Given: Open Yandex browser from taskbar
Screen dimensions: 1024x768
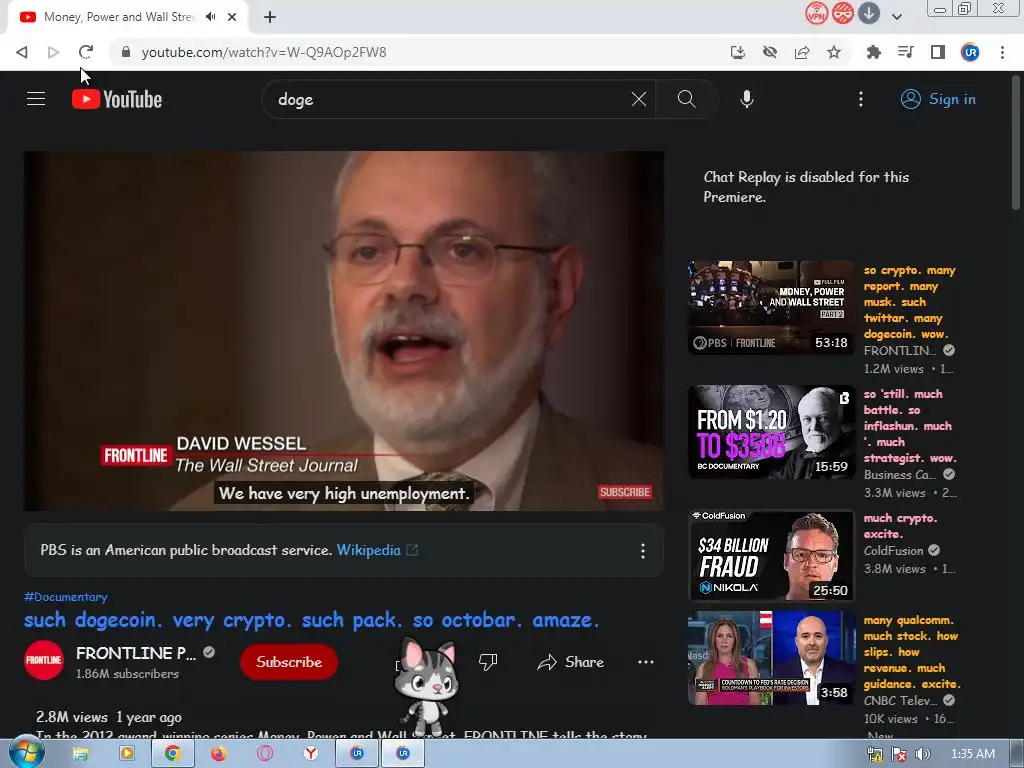Looking at the screenshot, I should [x=311, y=754].
